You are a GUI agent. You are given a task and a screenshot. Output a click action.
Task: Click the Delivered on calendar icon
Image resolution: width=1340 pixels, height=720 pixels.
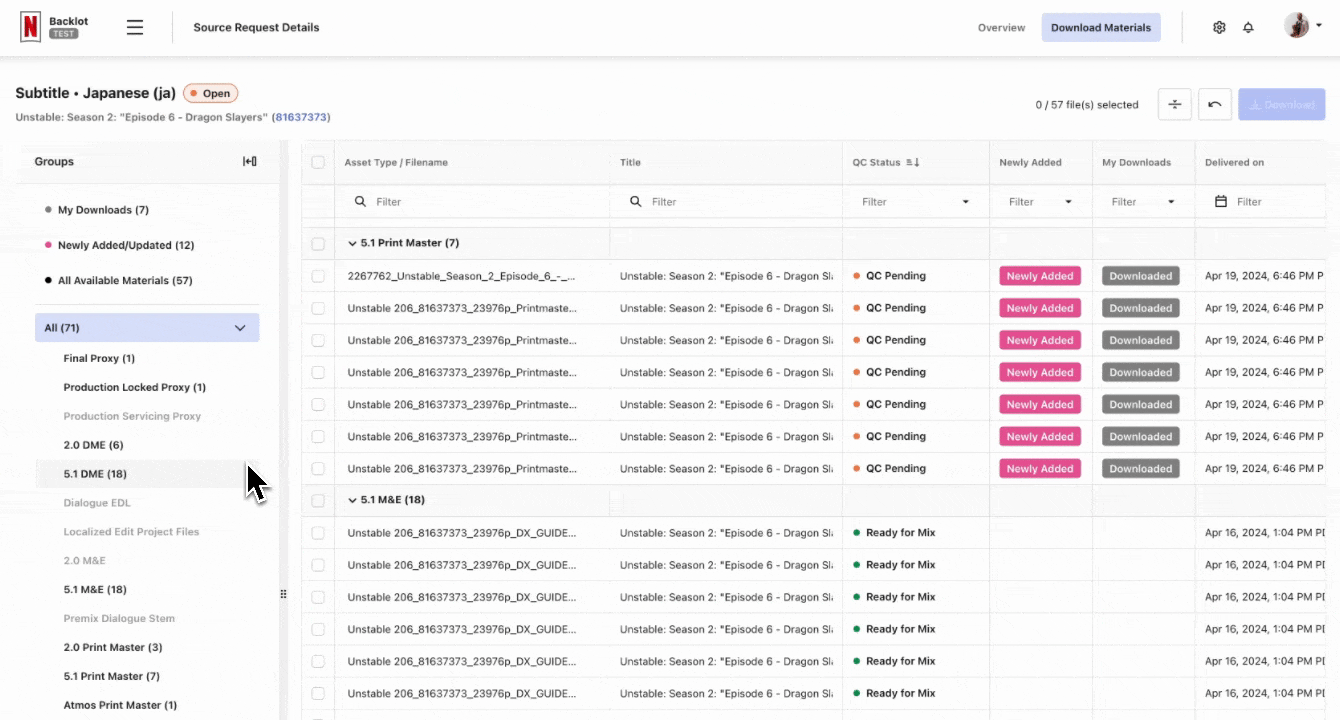tap(1220, 201)
